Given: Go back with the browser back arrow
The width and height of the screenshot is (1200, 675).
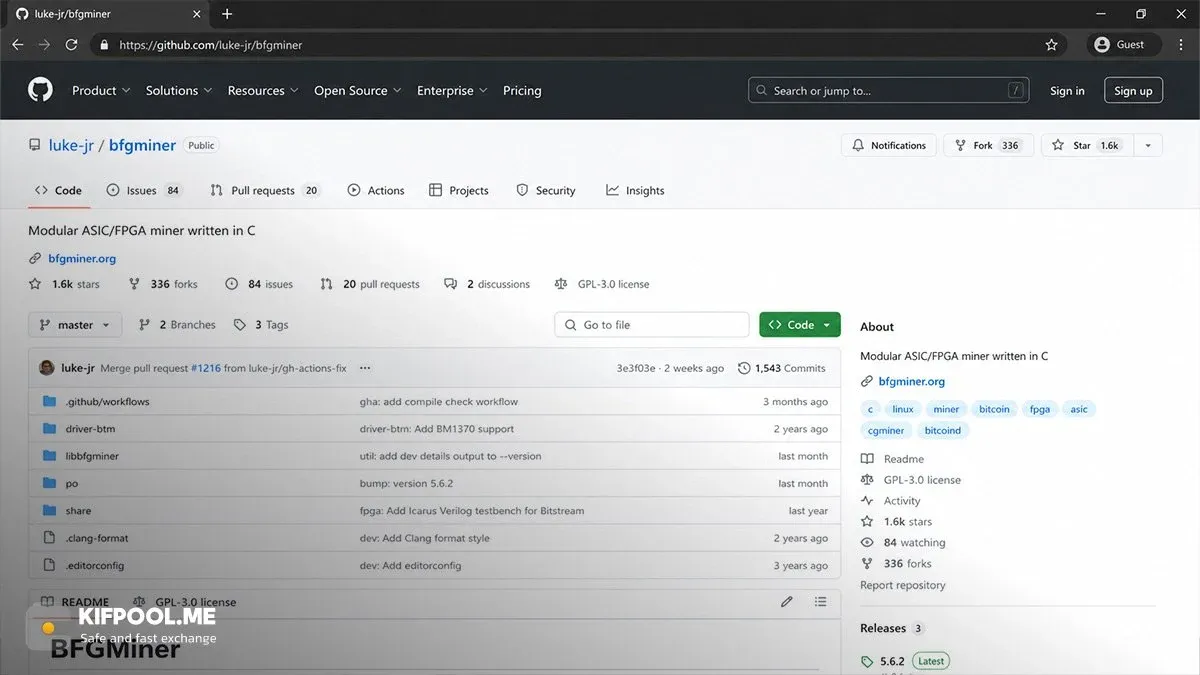Looking at the screenshot, I should click(17, 44).
